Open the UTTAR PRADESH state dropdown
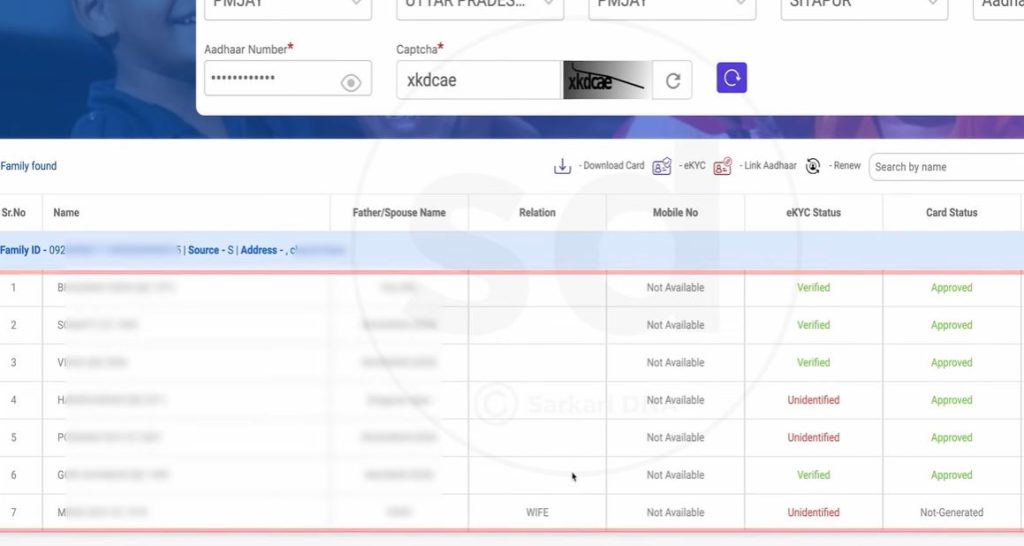The height and width of the screenshot is (546, 1024). pos(480,6)
